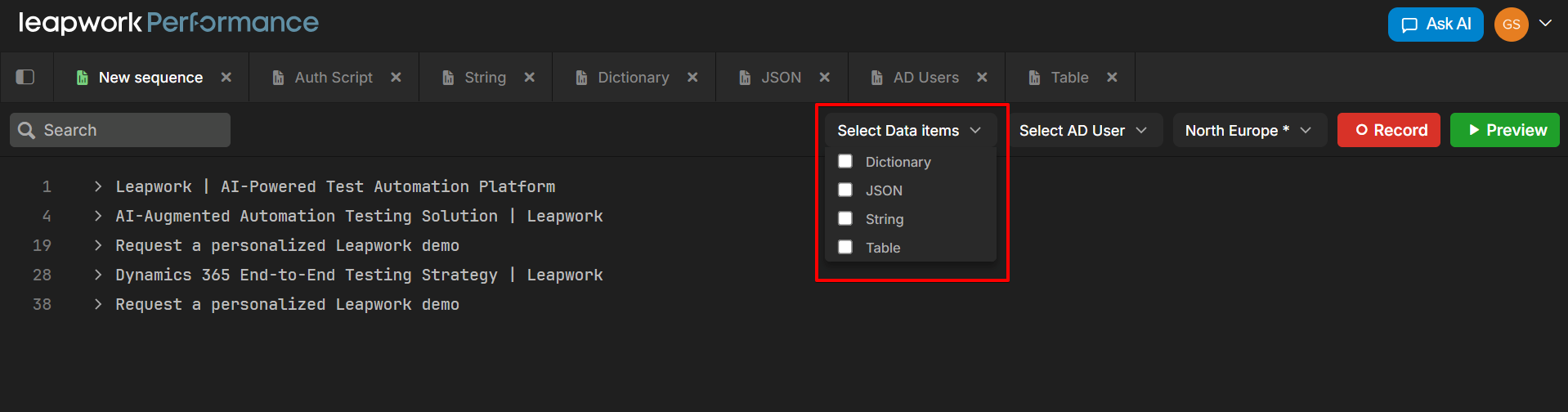The height and width of the screenshot is (412, 1568).
Task: Collapse the Select Data items dropdown
Action: point(909,131)
